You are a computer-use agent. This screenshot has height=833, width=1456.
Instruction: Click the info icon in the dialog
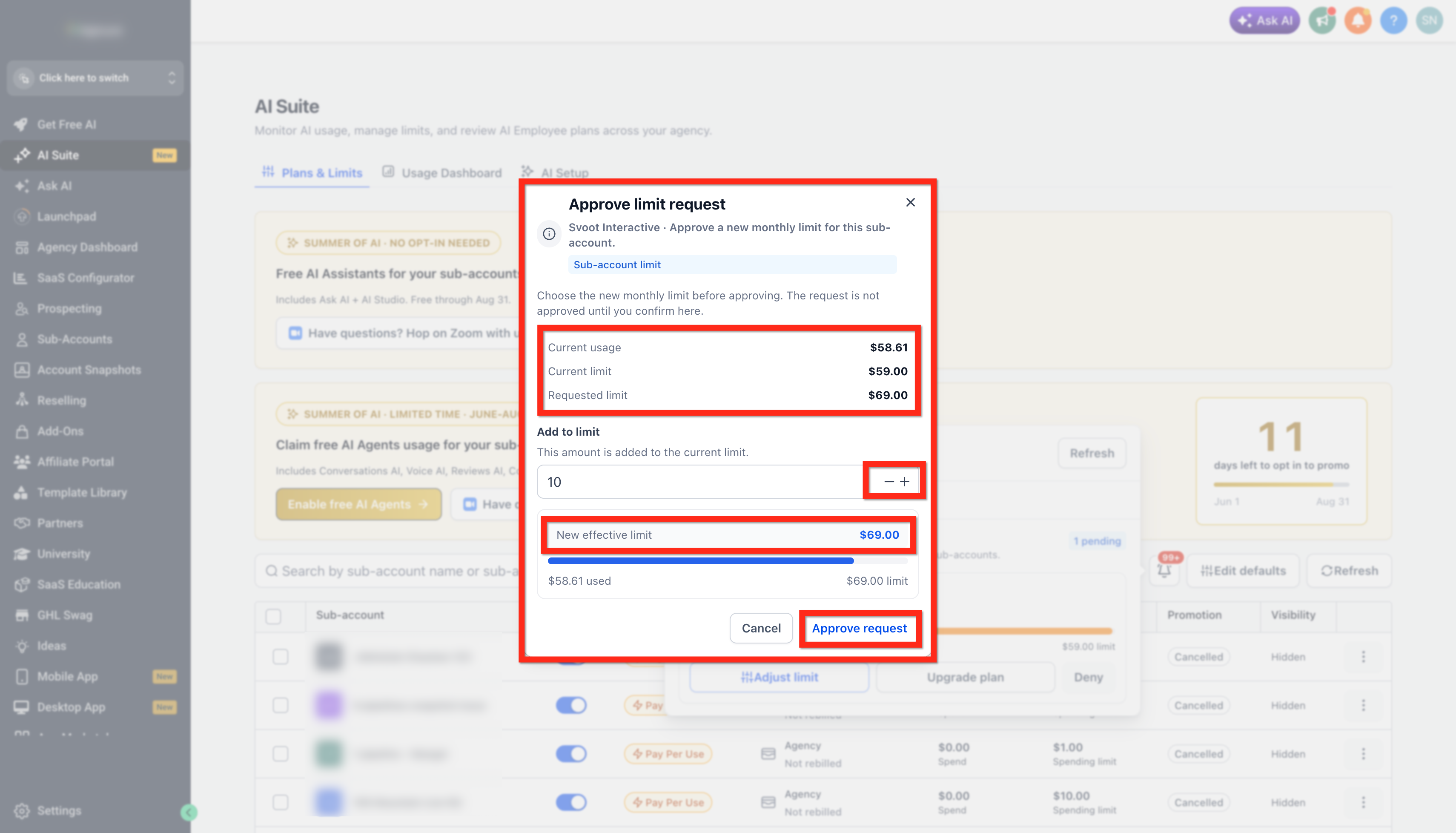pyautogui.click(x=548, y=234)
